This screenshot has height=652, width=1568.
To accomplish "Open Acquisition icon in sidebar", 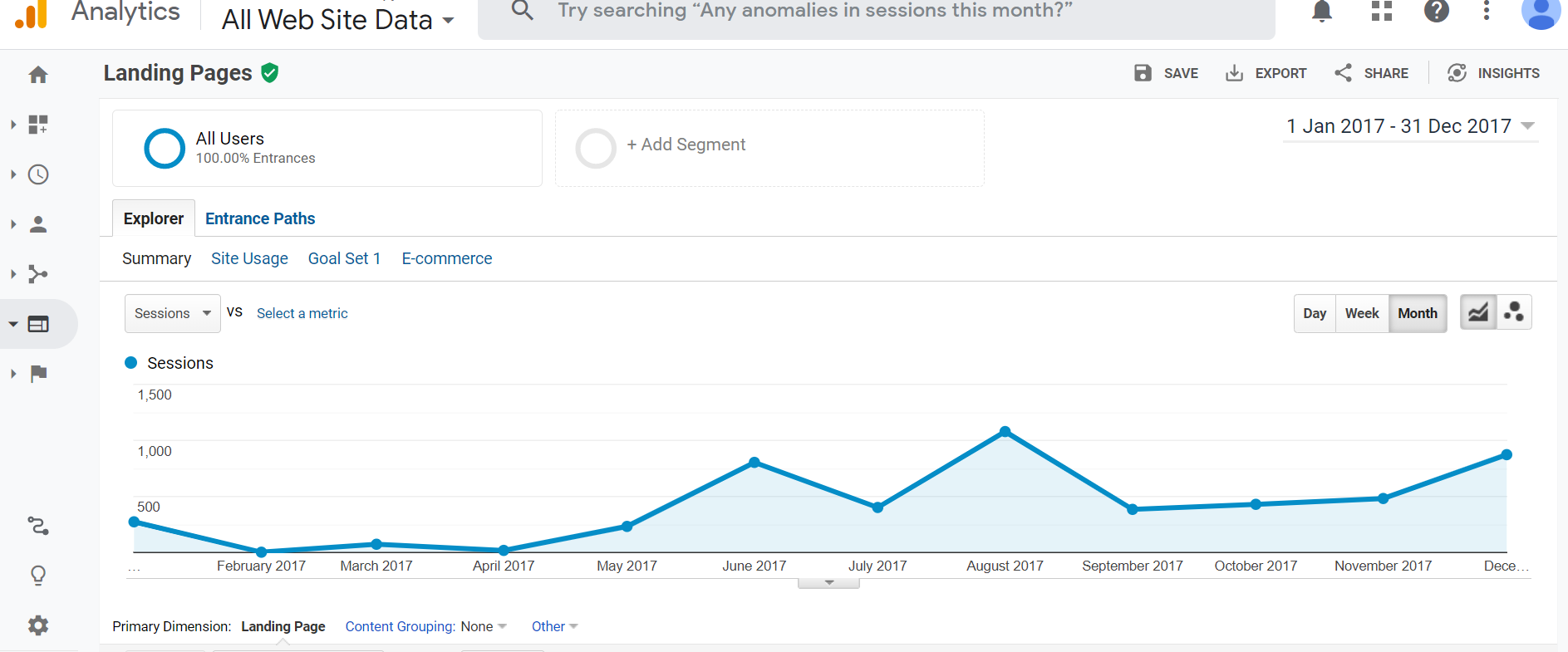I will [38, 274].
